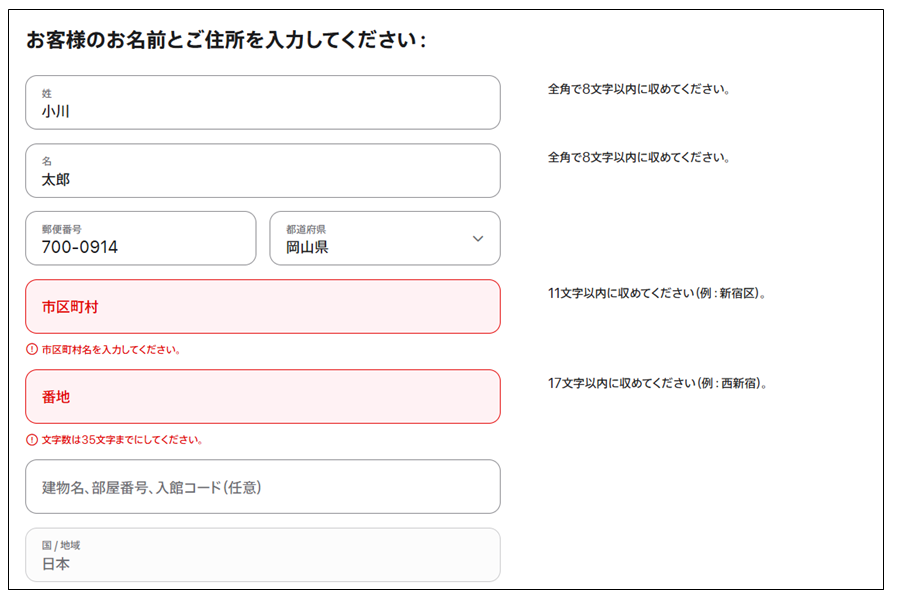Click the 700-0914 postal code value
This screenshot has width=898, height=601.
pos(80,247)
